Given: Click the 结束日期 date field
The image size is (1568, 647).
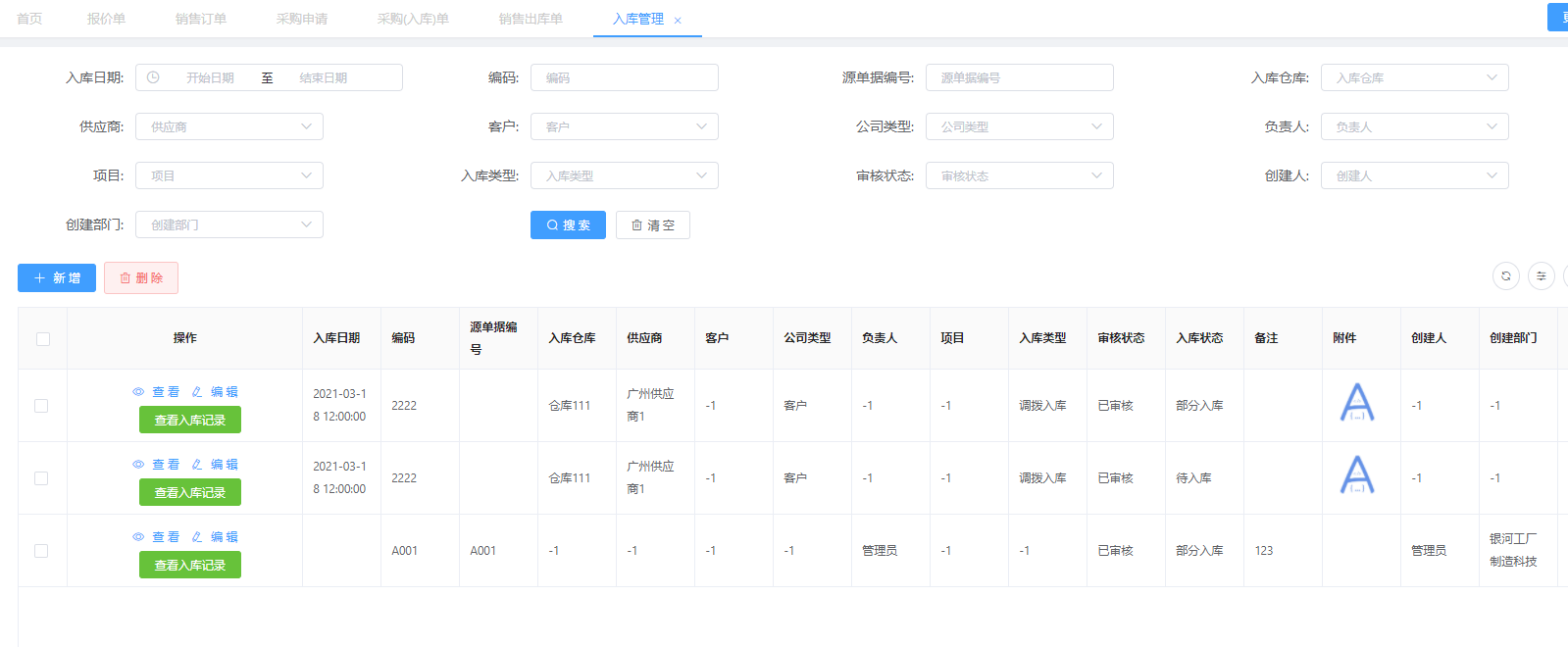Looking at the screenshot, I should click(x=323, y=77).
